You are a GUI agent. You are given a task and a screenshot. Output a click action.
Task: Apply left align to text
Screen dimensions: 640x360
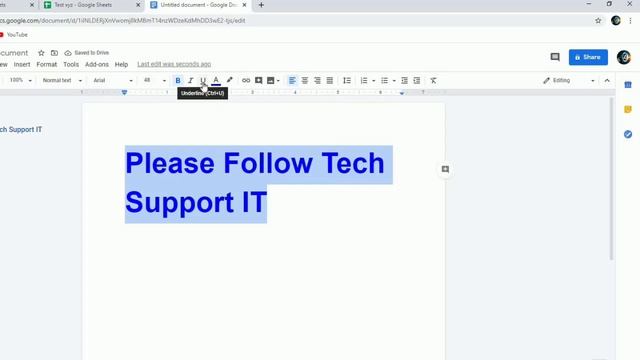click(x=292, y=80)
